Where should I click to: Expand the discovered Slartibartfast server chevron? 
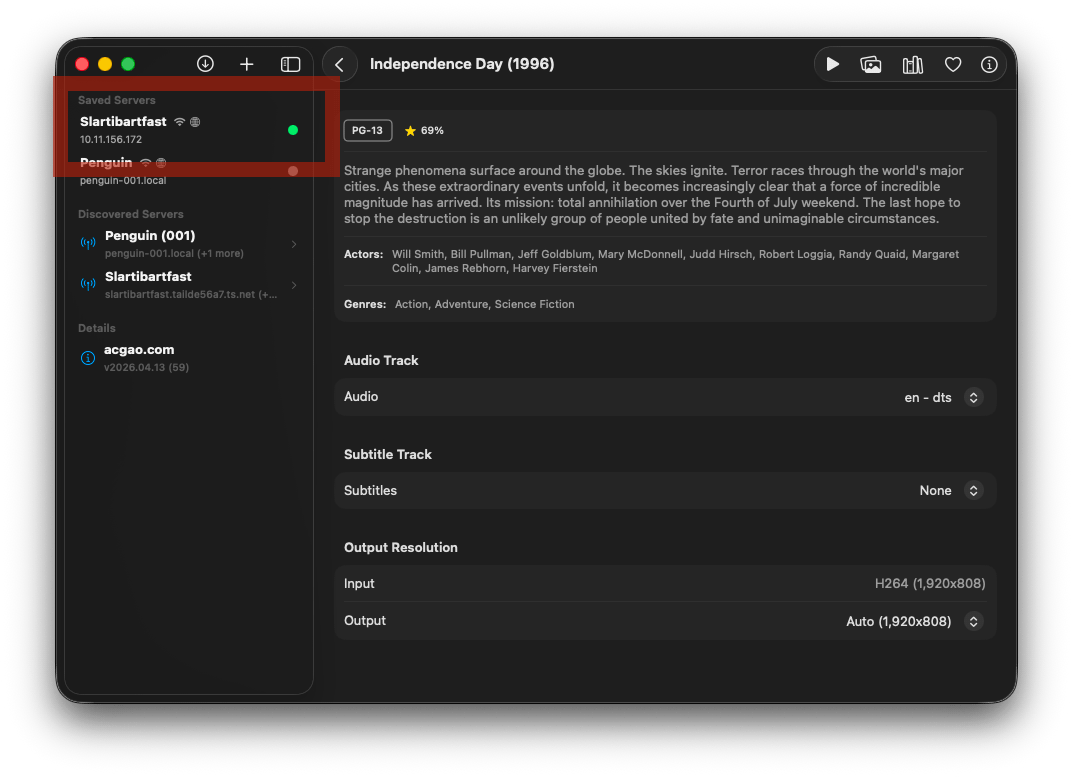click(293, 285)
